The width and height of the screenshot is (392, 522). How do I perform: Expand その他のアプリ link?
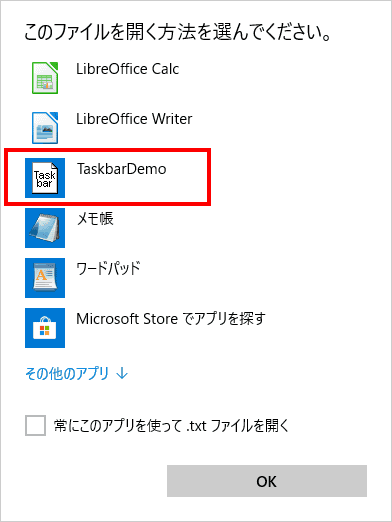tap(77, 373)
